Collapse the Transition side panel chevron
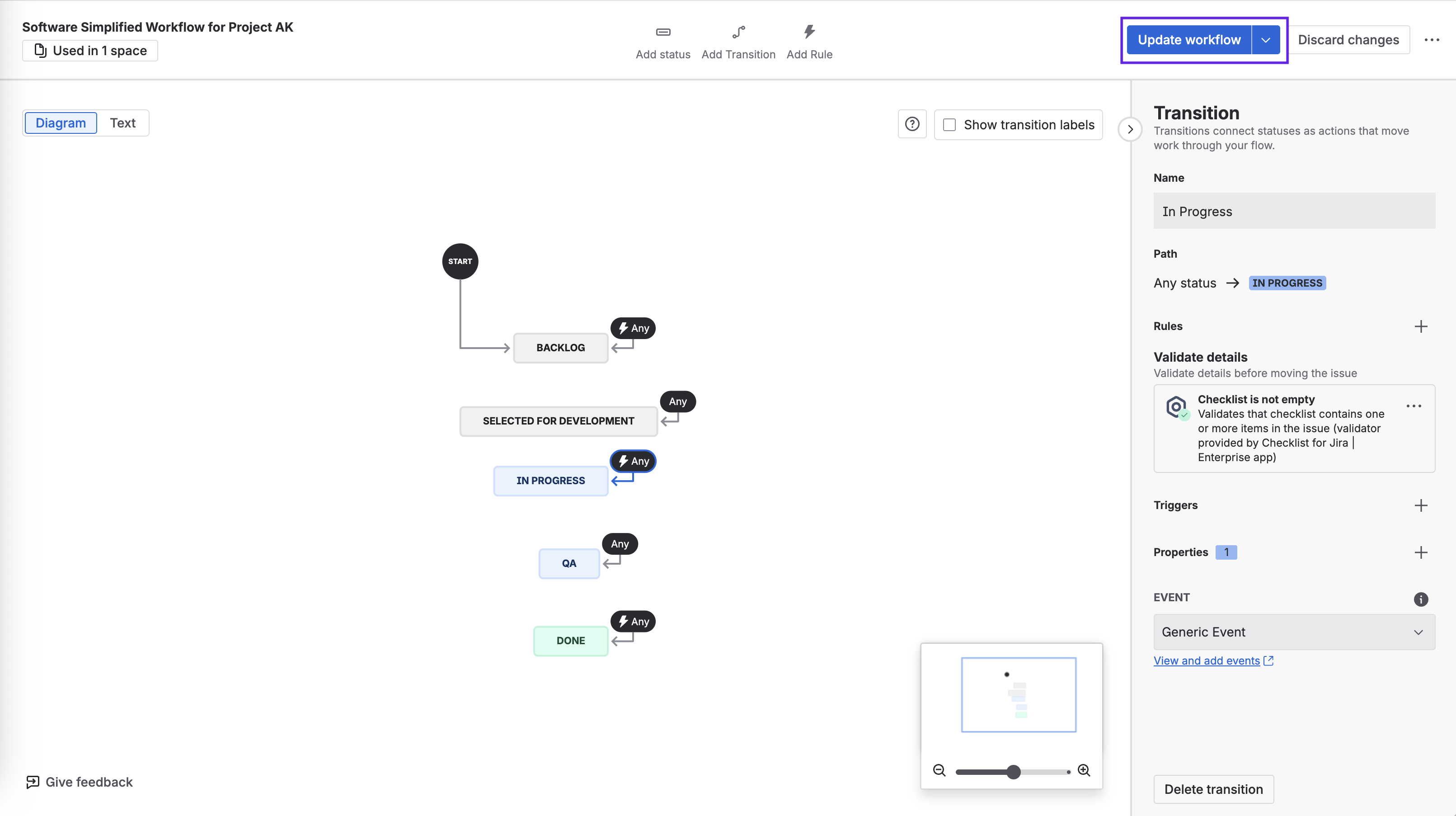Image resolution: width=1456 pixels, height=816 pixels. click(1130, 129)
